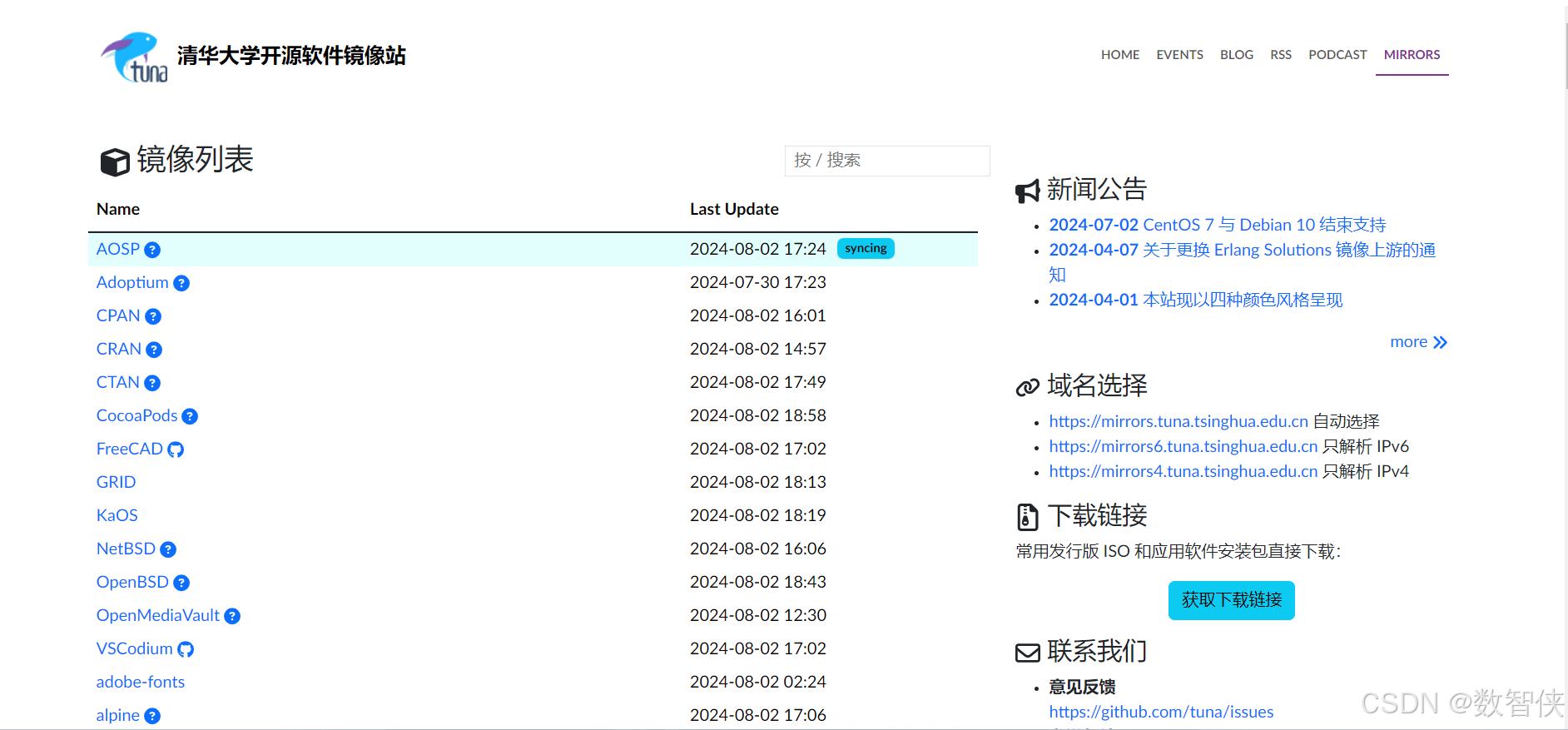Select the MIRRORS tab
The image size is (1568, 730).
(x=1412, y=55)
